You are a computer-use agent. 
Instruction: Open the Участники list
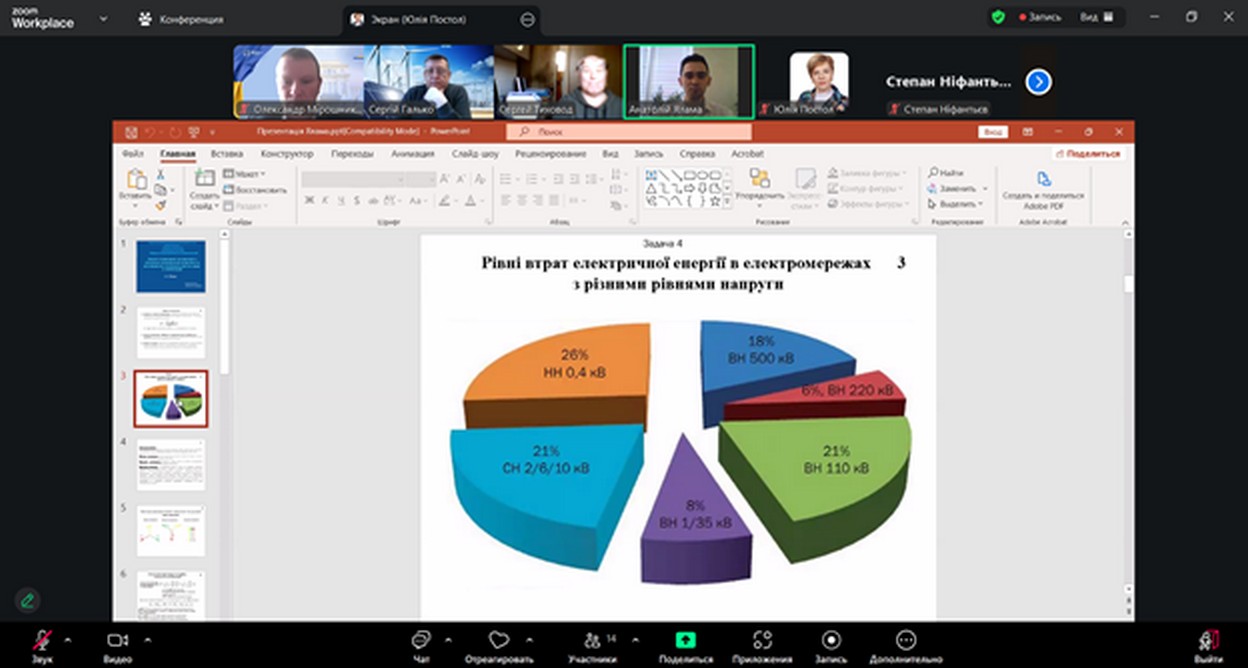594,640
